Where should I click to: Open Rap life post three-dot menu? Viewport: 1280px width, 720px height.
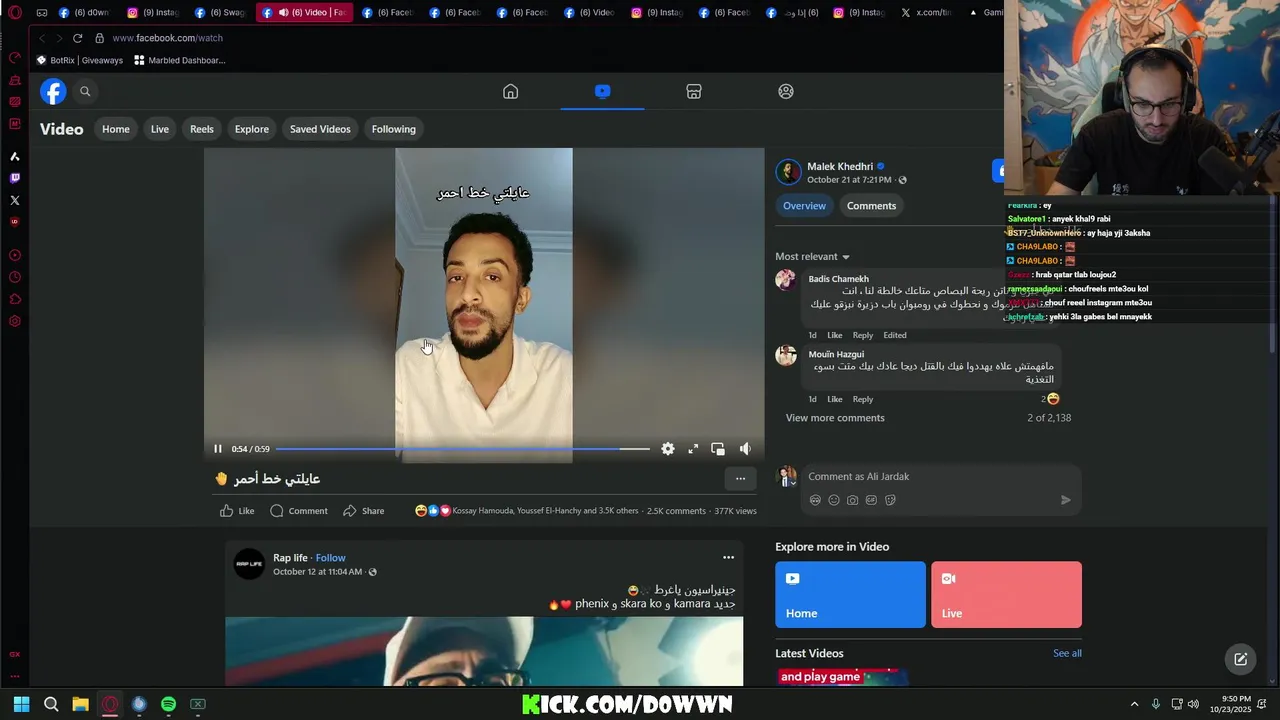[728, 558]
